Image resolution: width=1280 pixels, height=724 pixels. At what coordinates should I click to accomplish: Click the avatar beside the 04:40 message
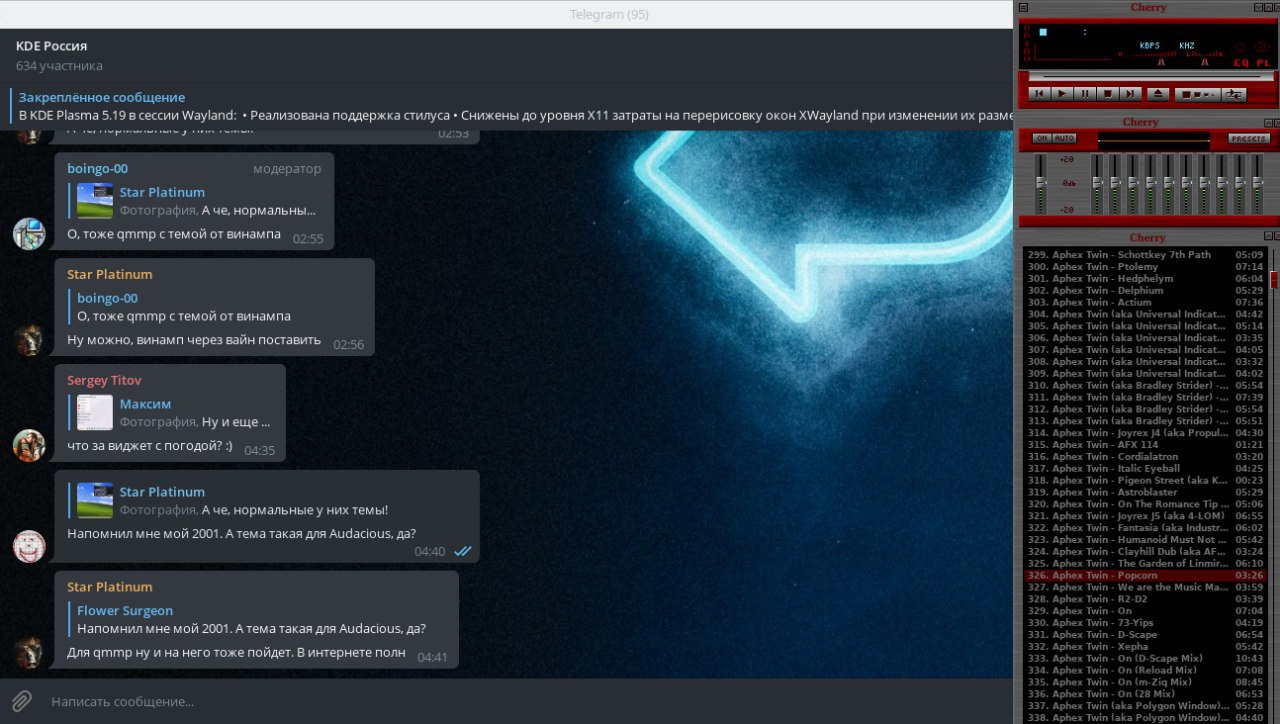(x=29, y=546)
